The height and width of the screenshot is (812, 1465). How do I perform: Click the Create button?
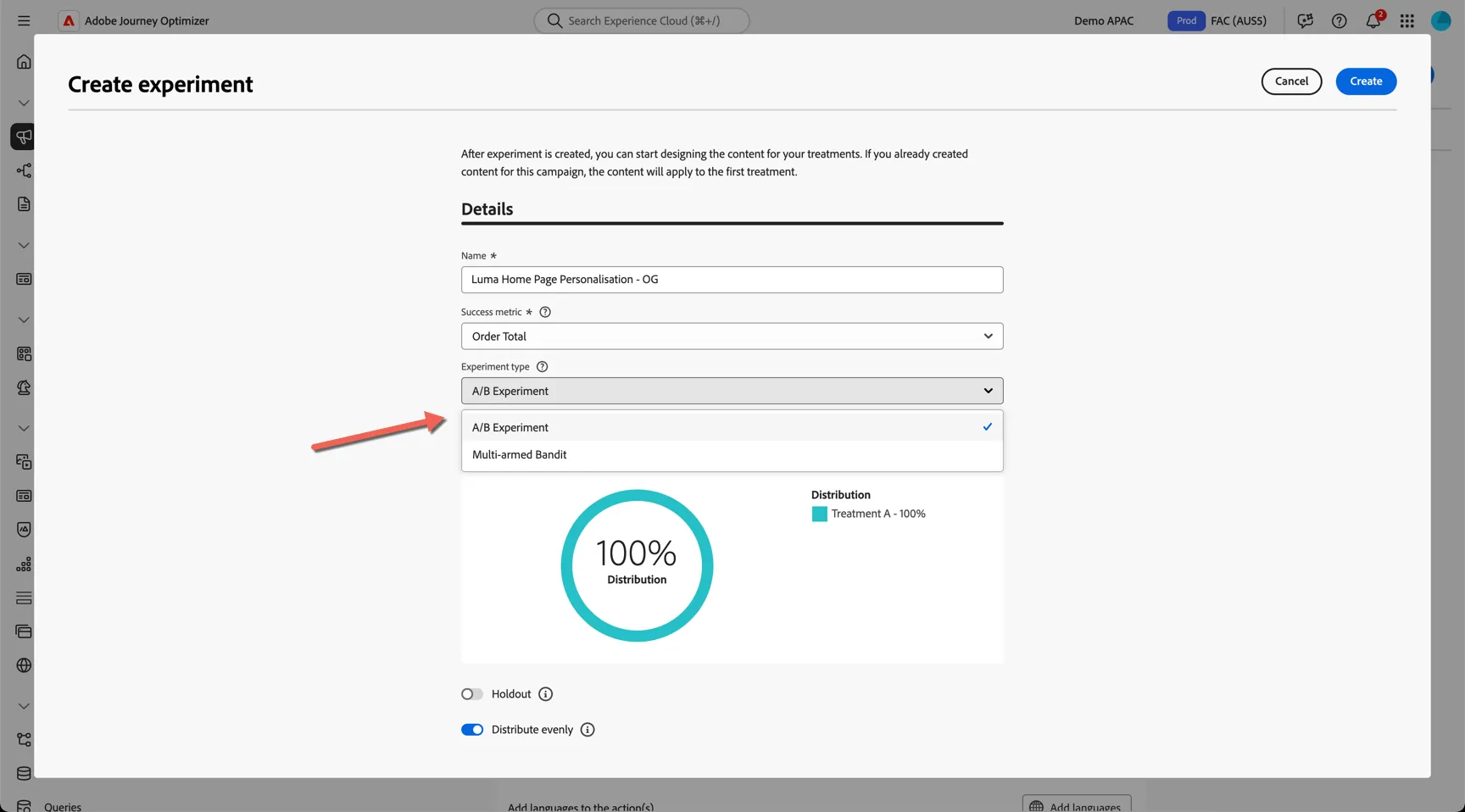(1366, 81)
